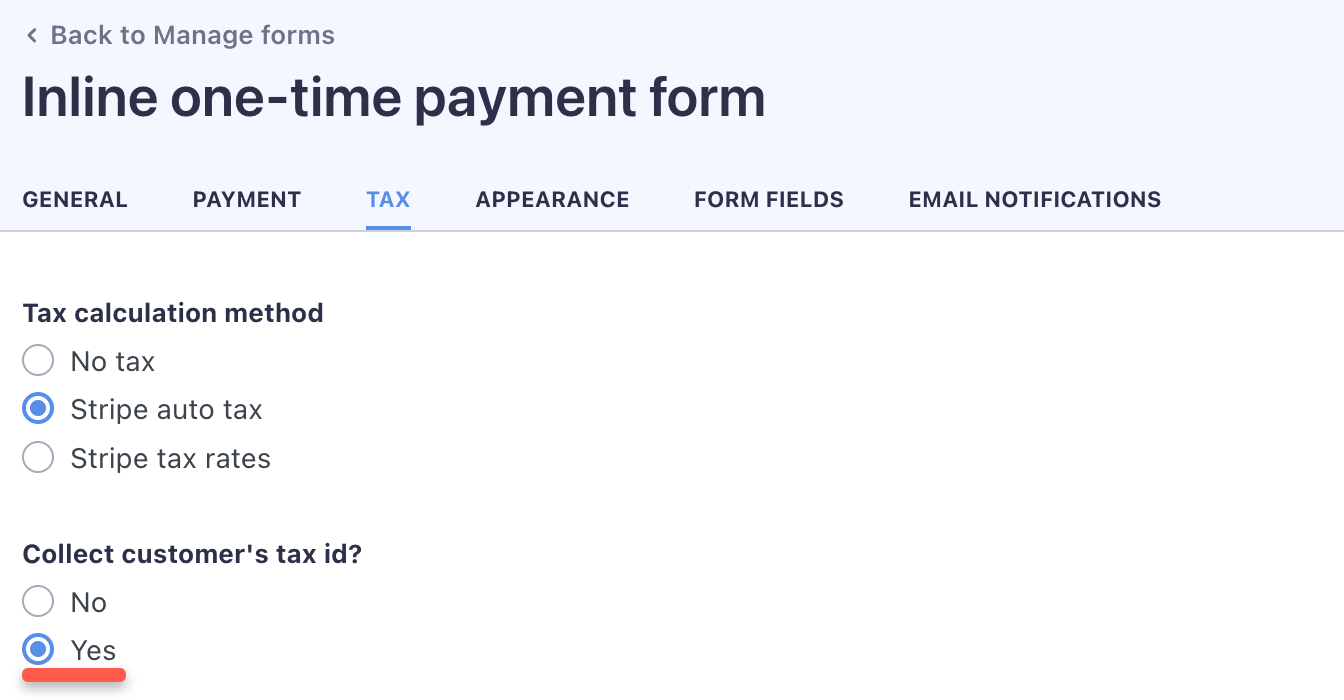Click the Collect customer's tax id heading
Viewport: 1344px width, 700px height.
[x=192, y=554]
